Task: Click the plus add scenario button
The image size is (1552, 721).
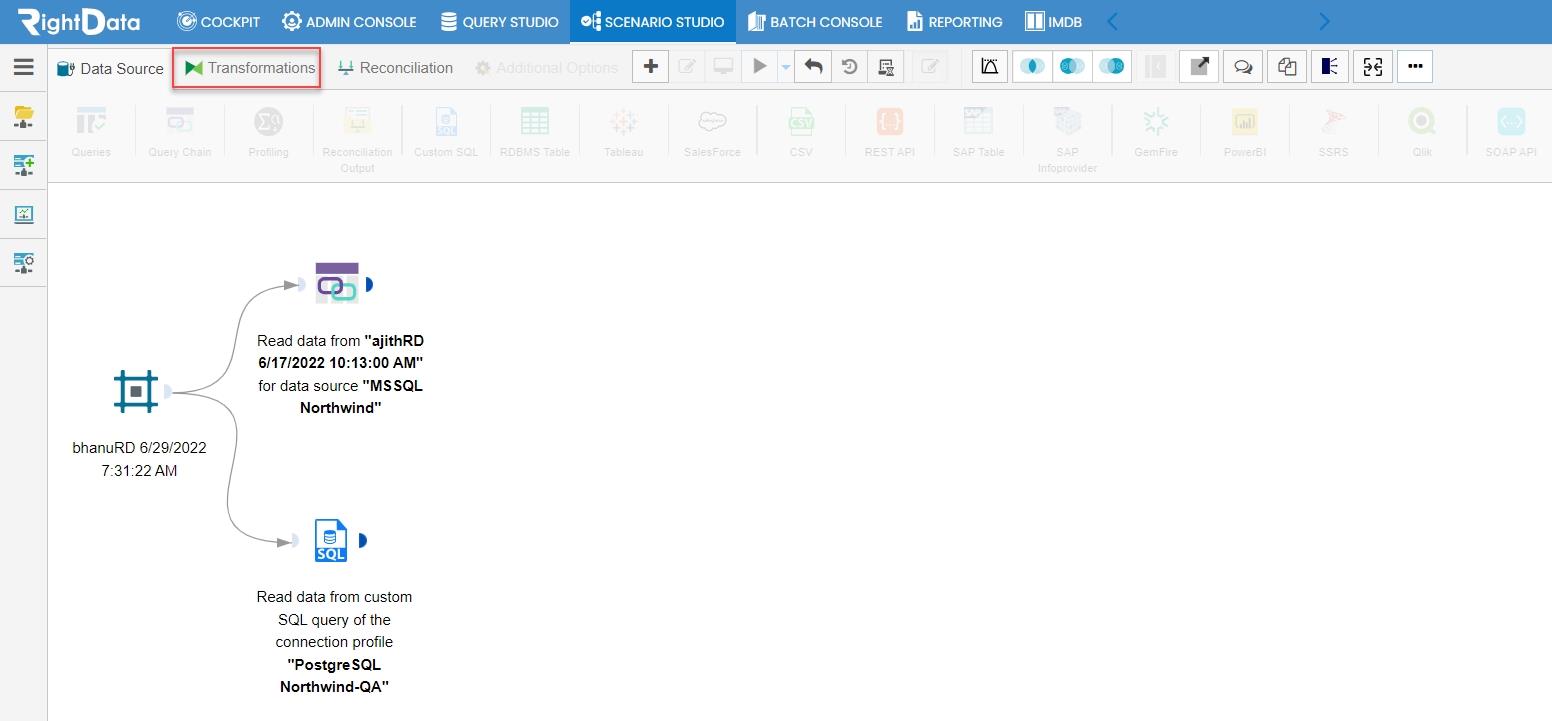Action: (x=650, y=67)
